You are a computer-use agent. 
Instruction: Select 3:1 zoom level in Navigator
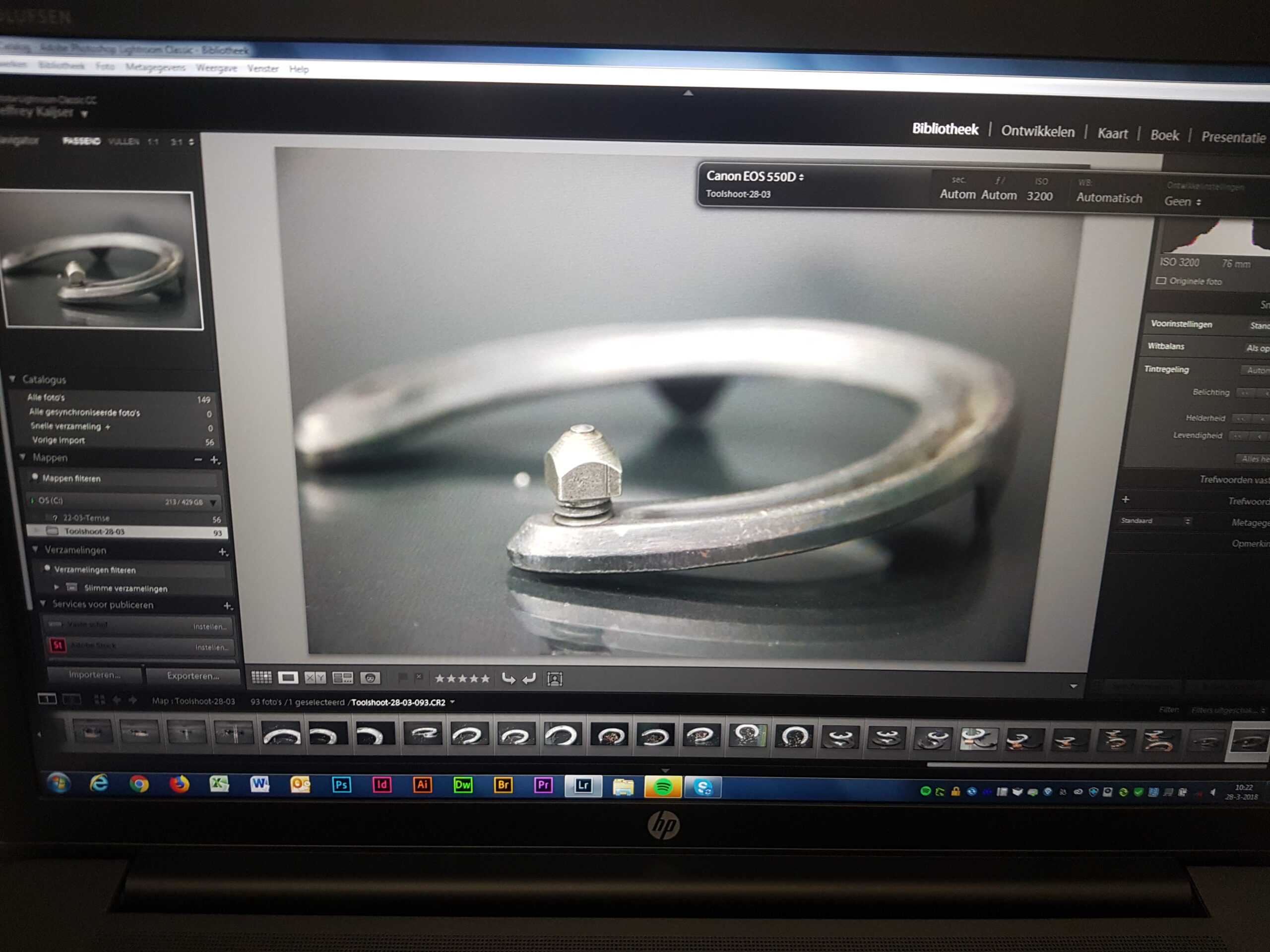click(176, 142)
